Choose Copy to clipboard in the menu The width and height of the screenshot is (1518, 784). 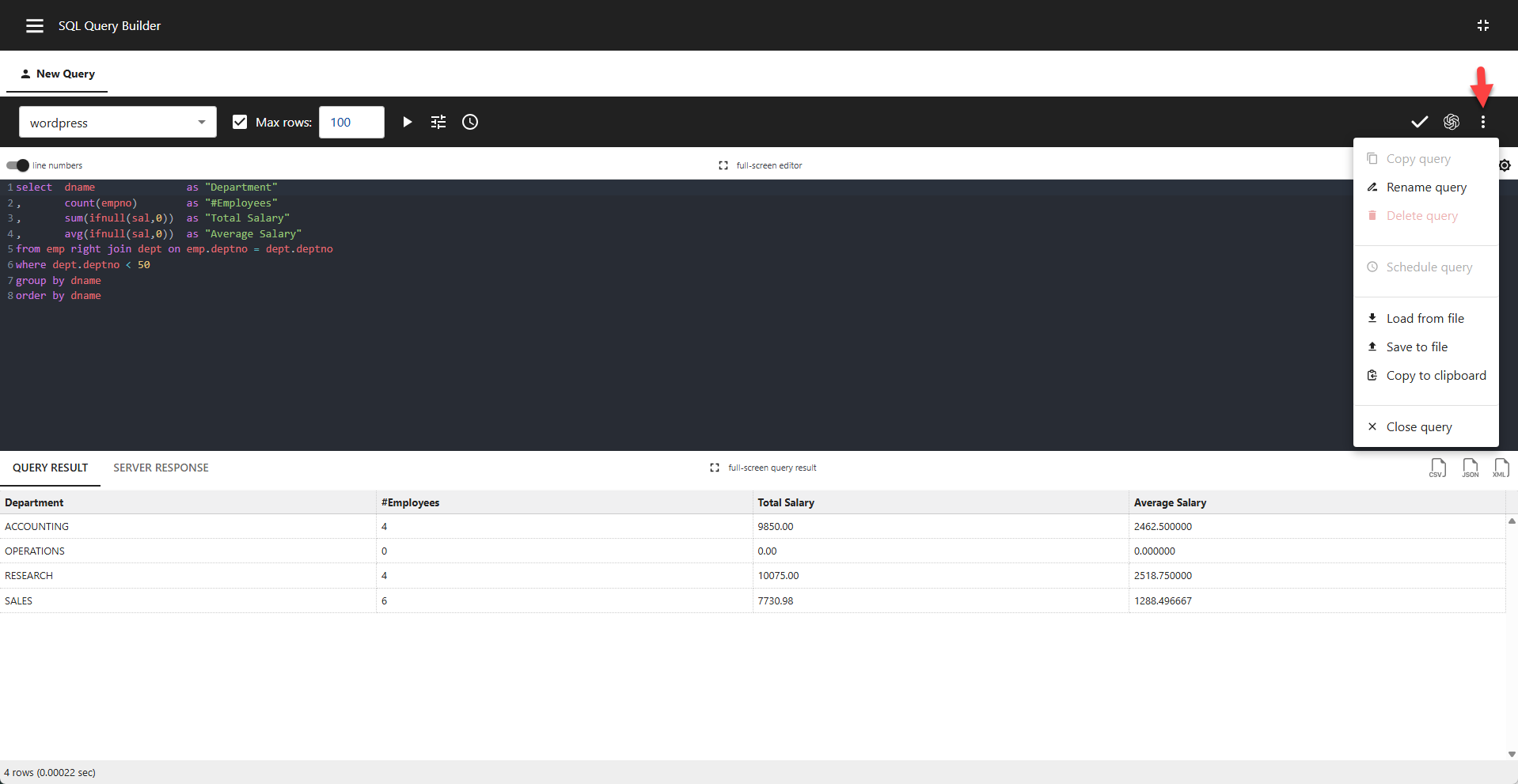(x=1435, y=375)
